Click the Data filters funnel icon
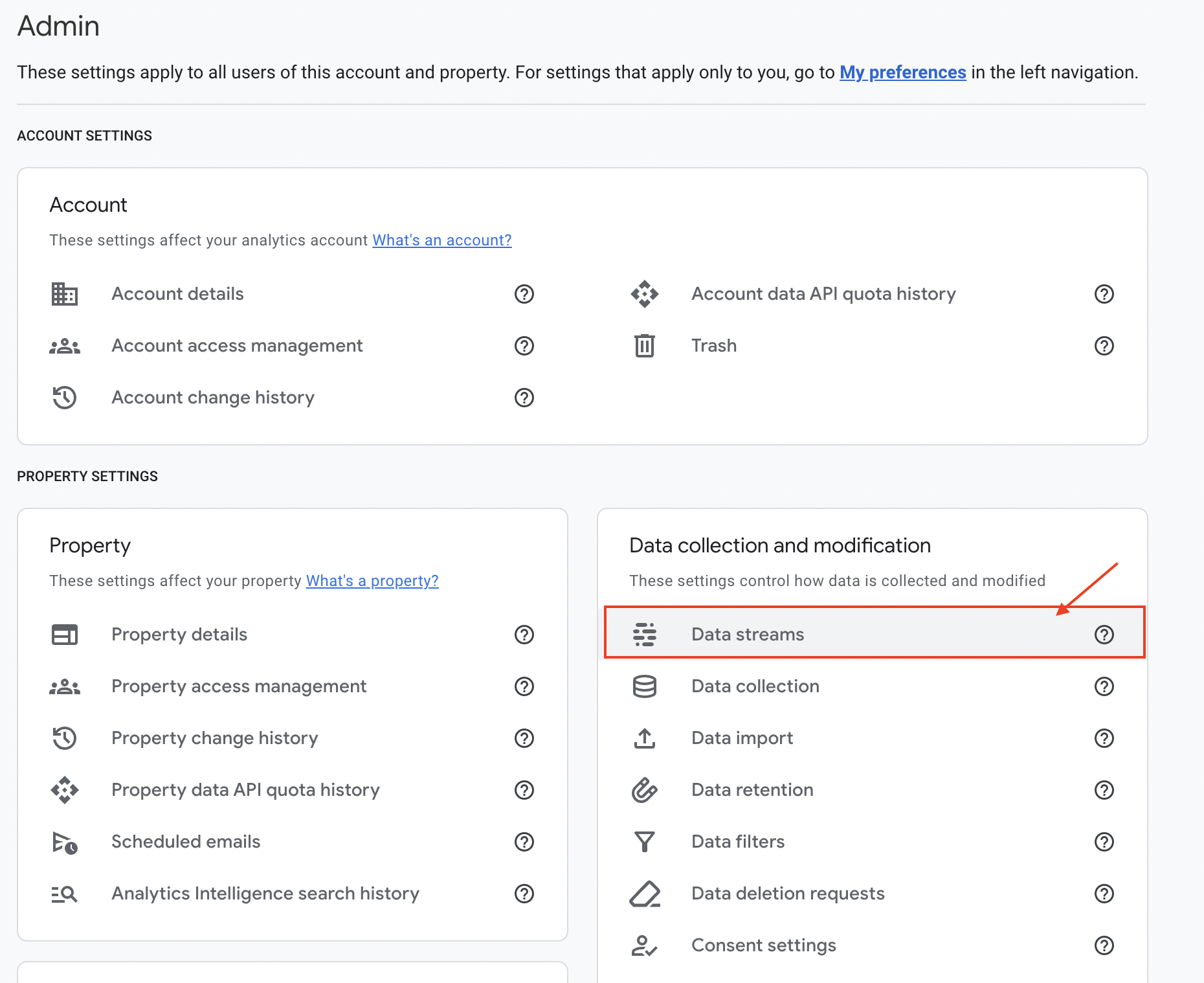Screen dimensions: 1204x983 (644, 842)
